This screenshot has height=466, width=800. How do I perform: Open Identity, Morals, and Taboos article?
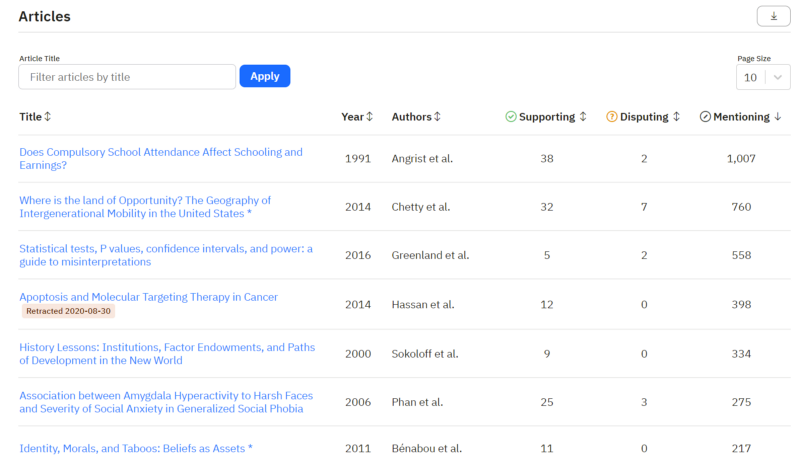(135, 449)
